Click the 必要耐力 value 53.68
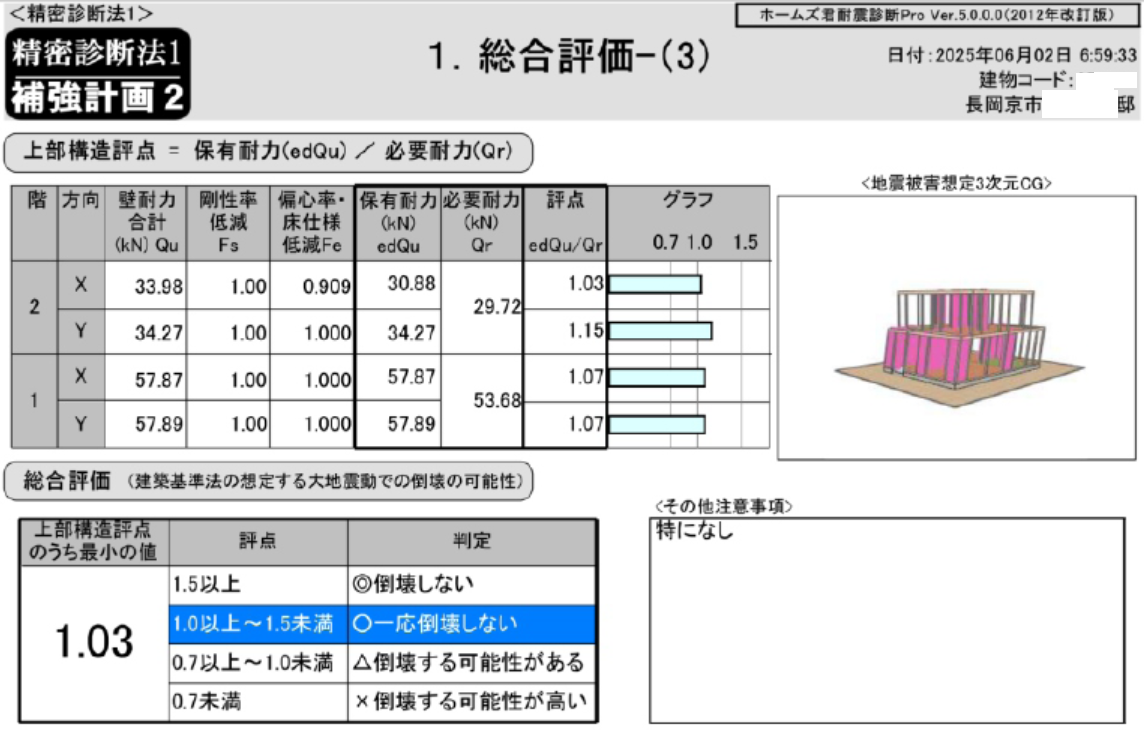The image size is (1144, 730). pyautogui.click(x=482, y=401)
